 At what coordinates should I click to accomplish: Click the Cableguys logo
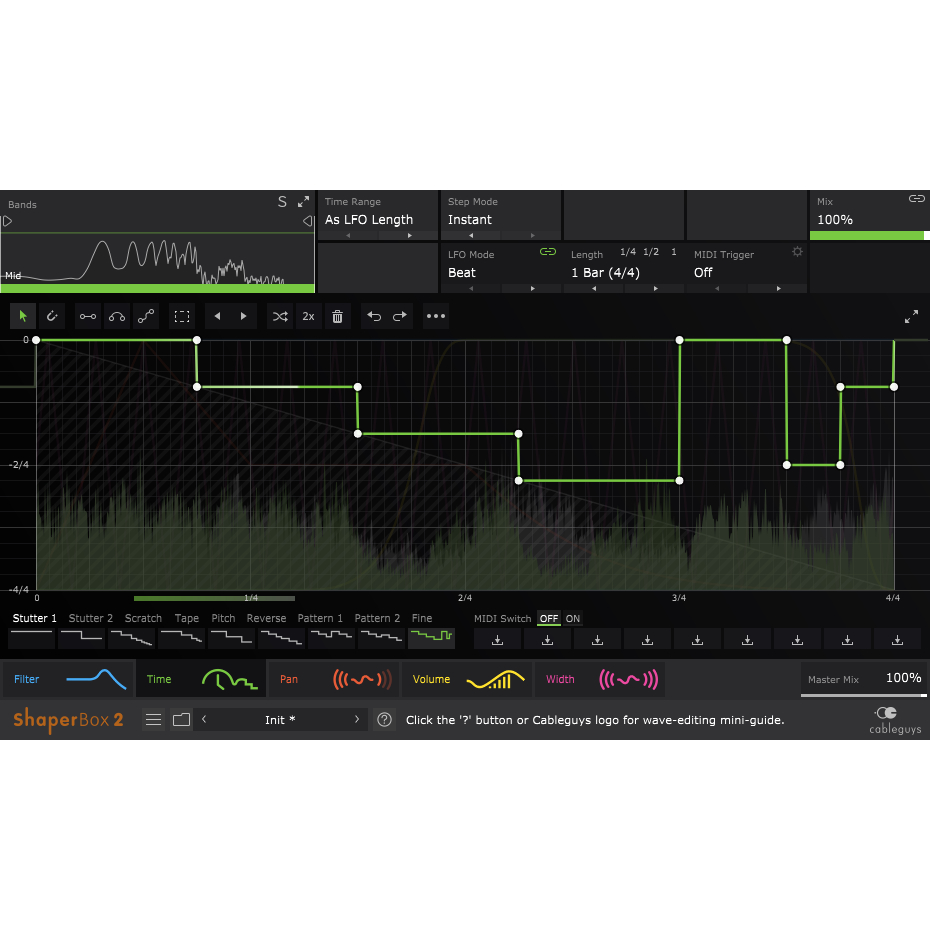click(x=895, y=719)
